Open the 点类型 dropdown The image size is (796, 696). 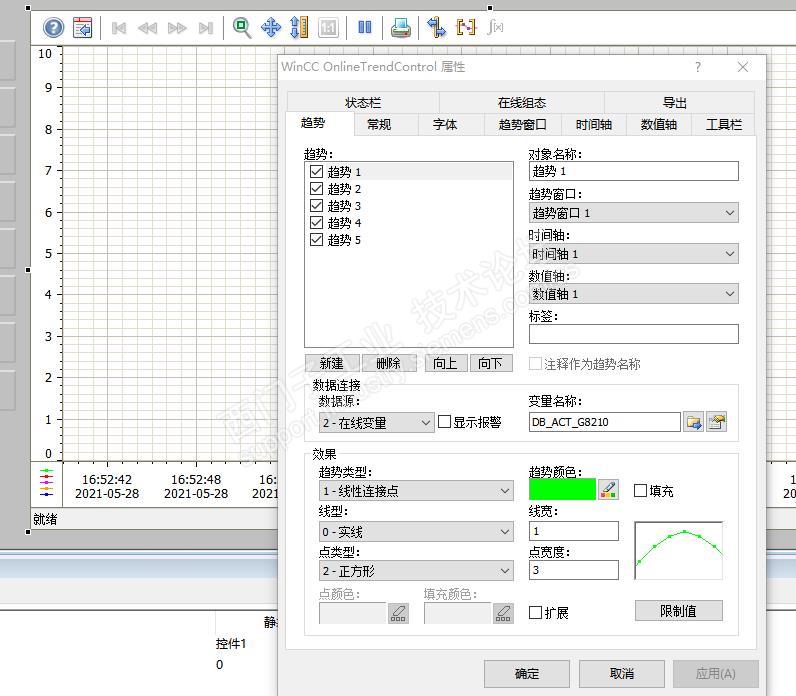[416, 571]
